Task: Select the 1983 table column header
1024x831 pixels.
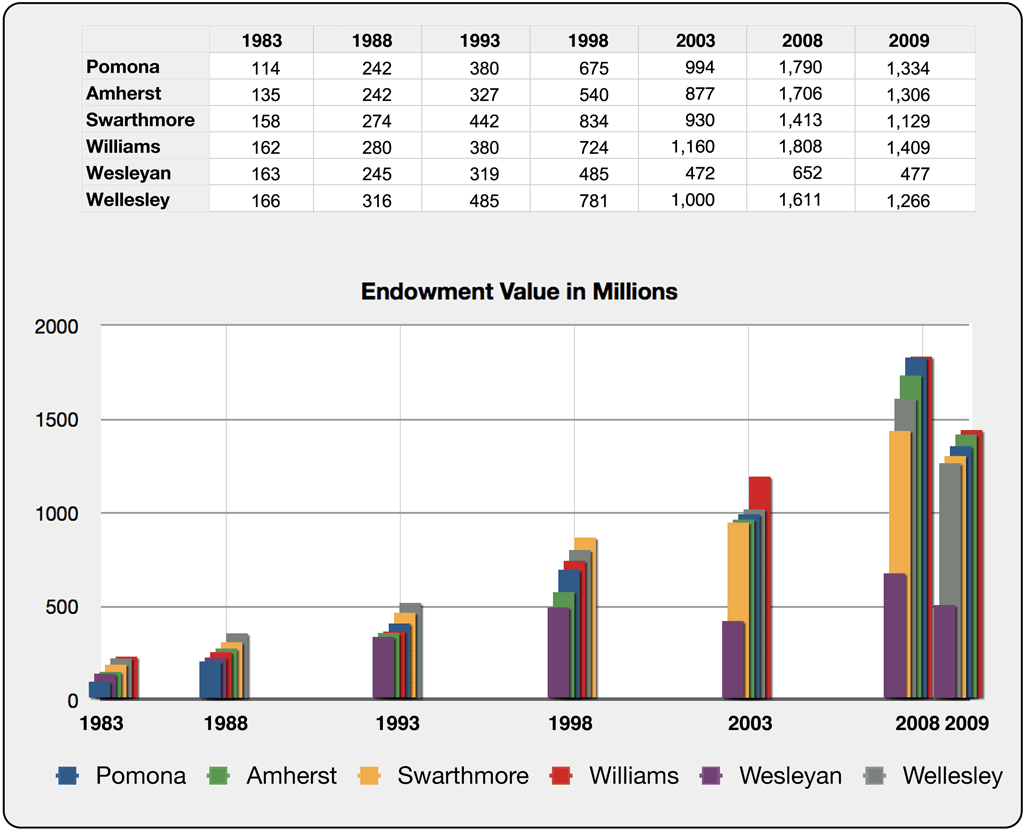Action: [x=261, y=40]
